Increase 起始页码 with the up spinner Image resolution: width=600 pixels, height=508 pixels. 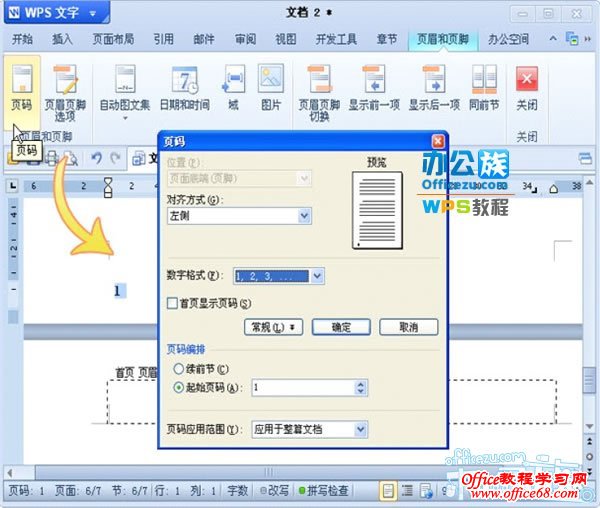tap(360, 384)
